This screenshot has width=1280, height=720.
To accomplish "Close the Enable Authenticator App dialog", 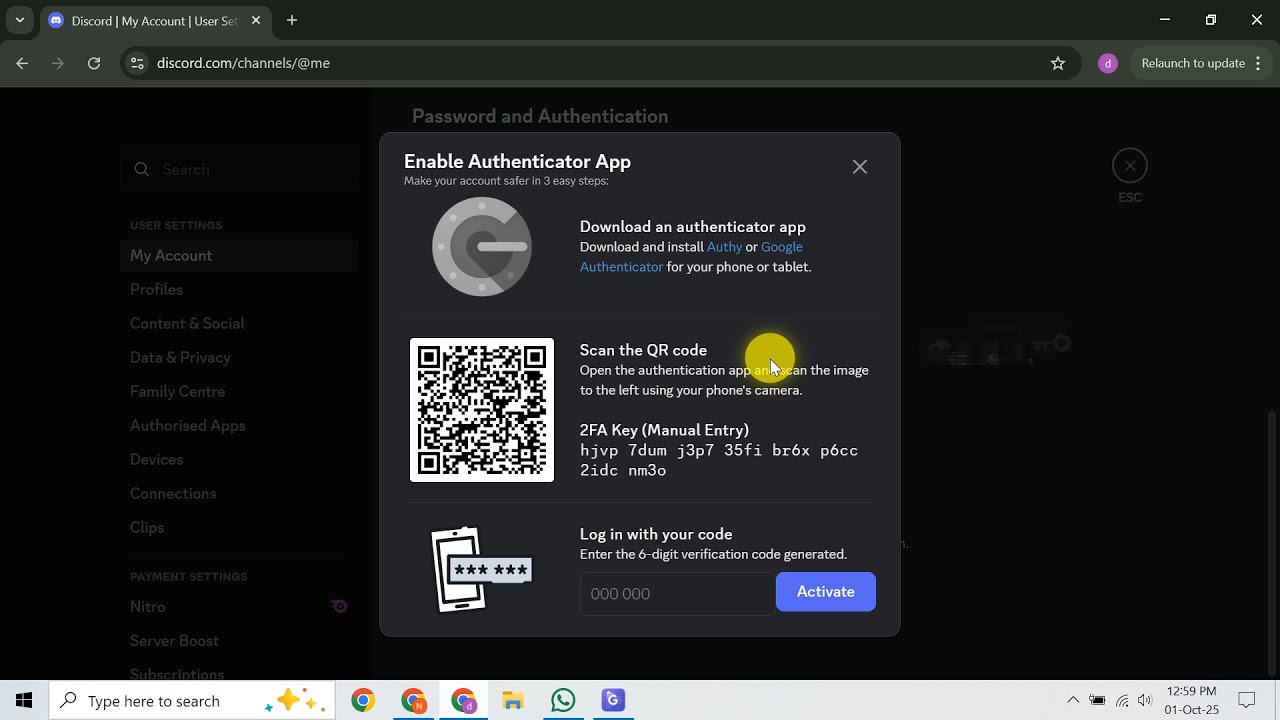I will 860,167.
